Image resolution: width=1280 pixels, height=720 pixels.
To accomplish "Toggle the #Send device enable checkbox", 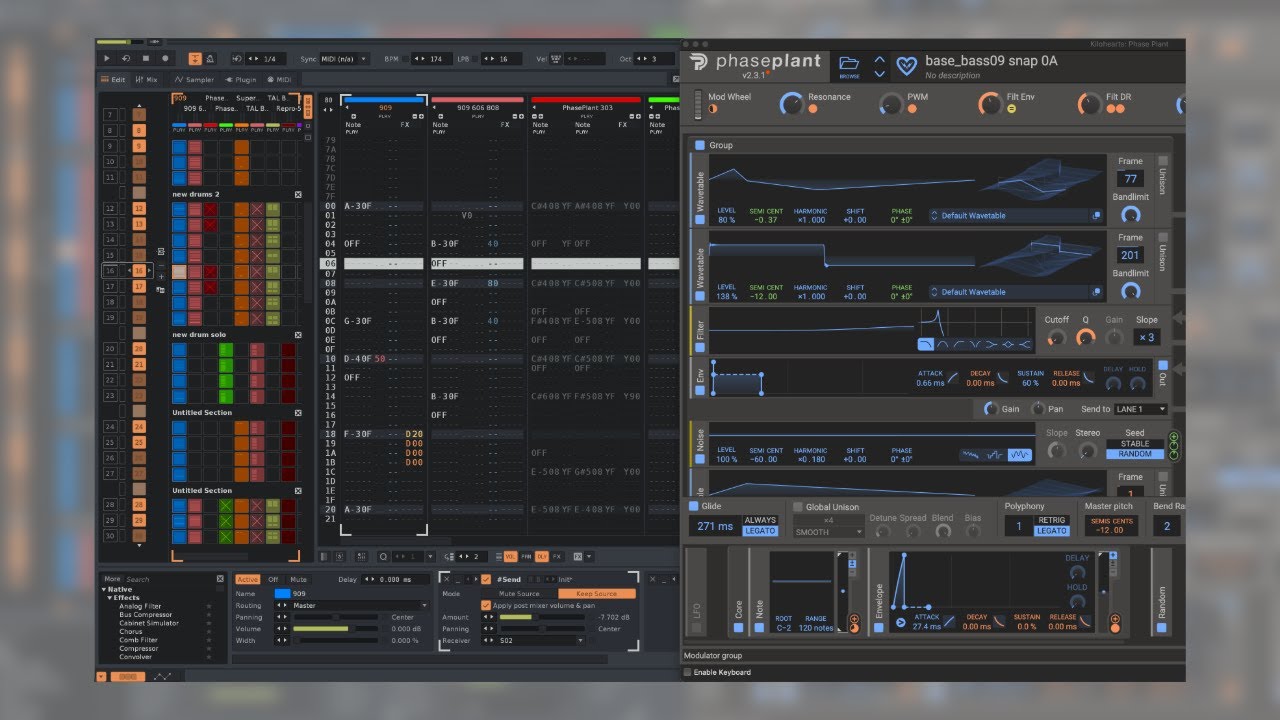I will 486,579.
